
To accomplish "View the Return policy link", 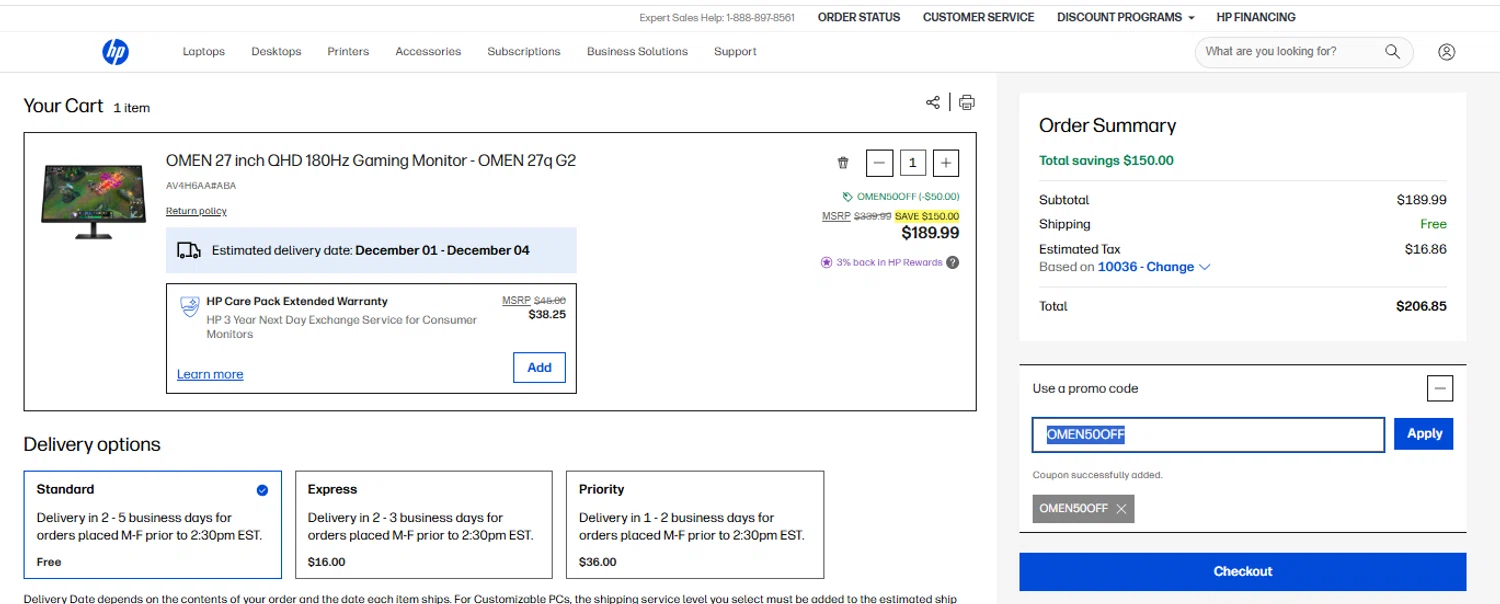I will (196, 211).
